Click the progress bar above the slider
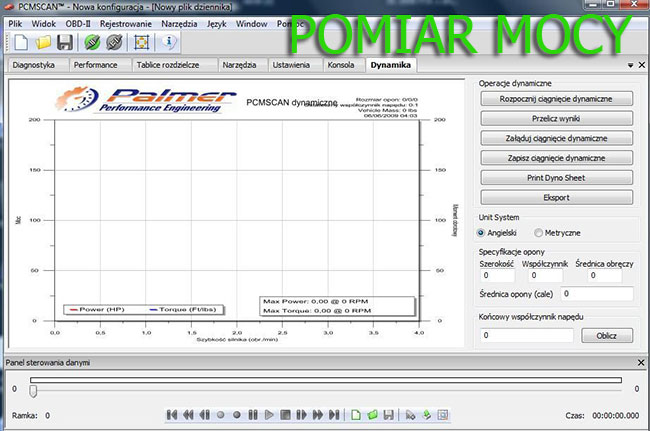 click(326, 380)
